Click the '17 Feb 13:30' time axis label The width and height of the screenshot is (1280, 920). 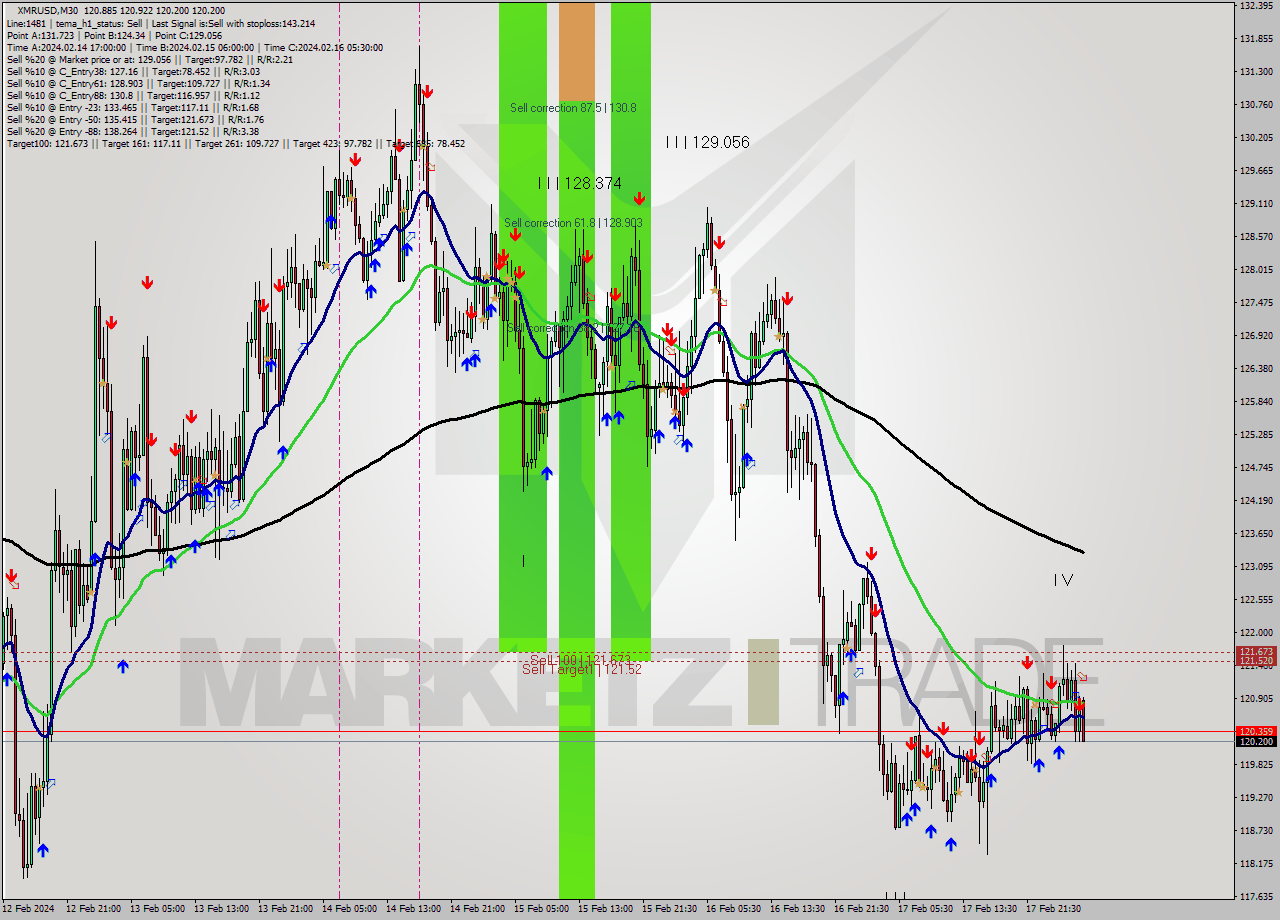[990, 909]
